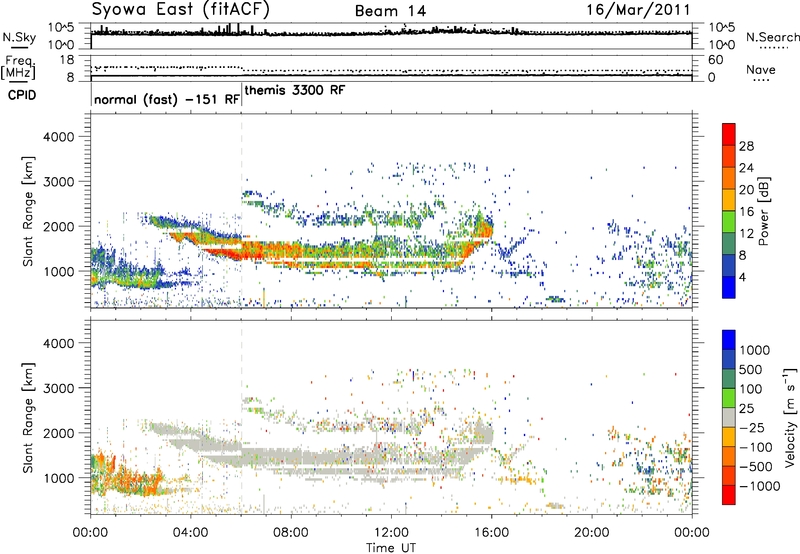This screenshot has height=554, width=800.
Task: Click the '12:00' time axis tick label
Action: (391, 533)
